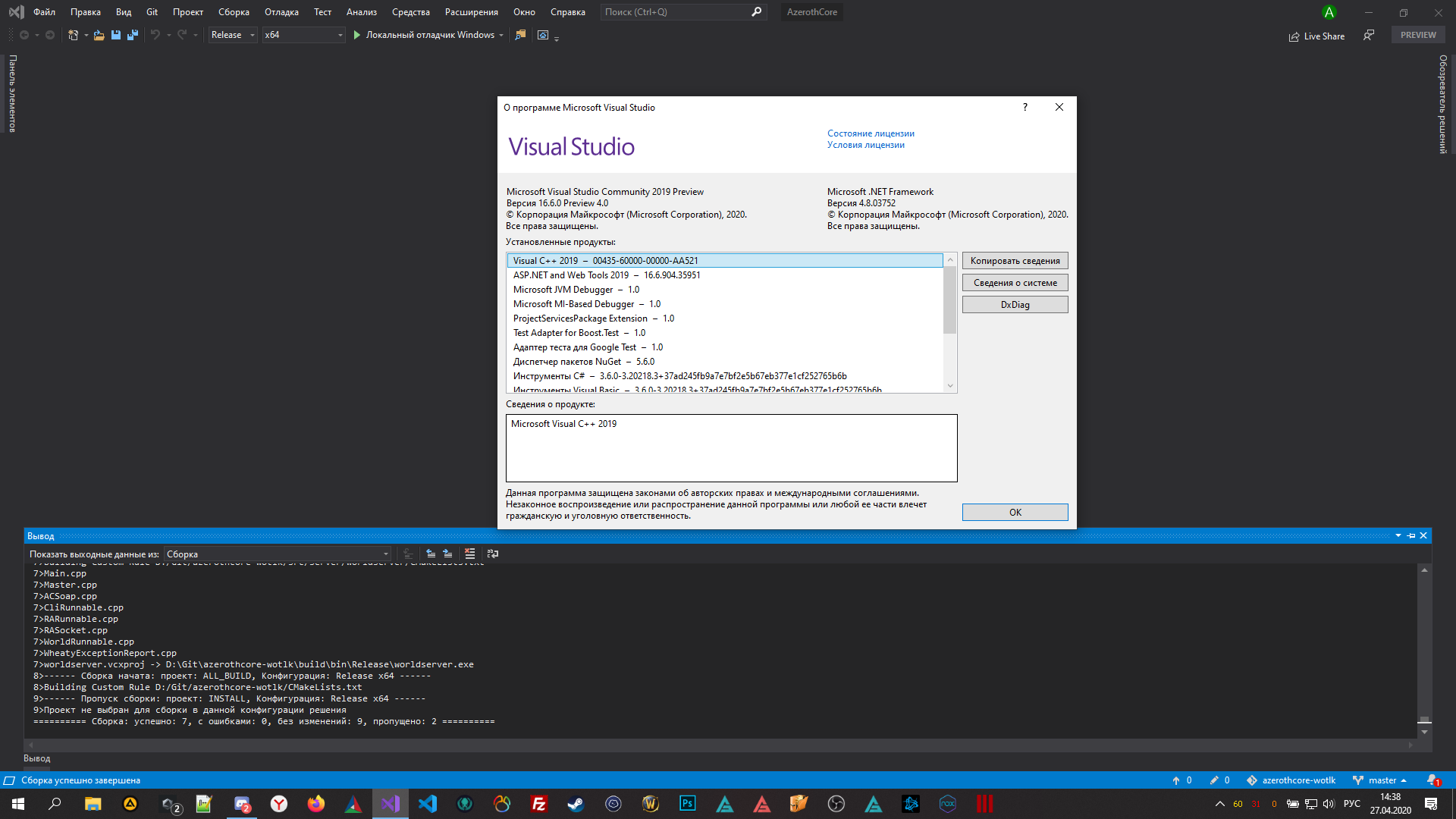Open notifications bell in status bar

[x=1432, y=780]
